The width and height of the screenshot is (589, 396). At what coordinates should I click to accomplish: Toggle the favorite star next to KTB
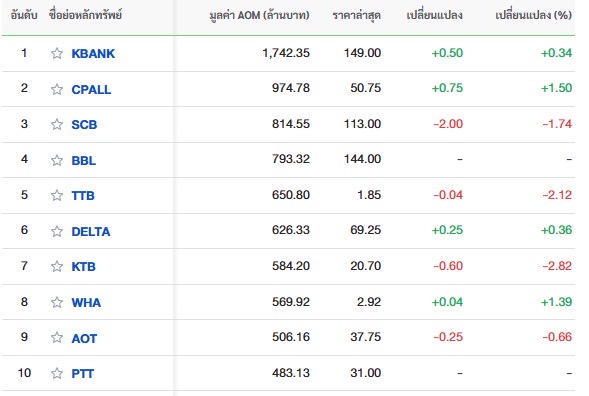pyautogui.click(x=57, y=266)
